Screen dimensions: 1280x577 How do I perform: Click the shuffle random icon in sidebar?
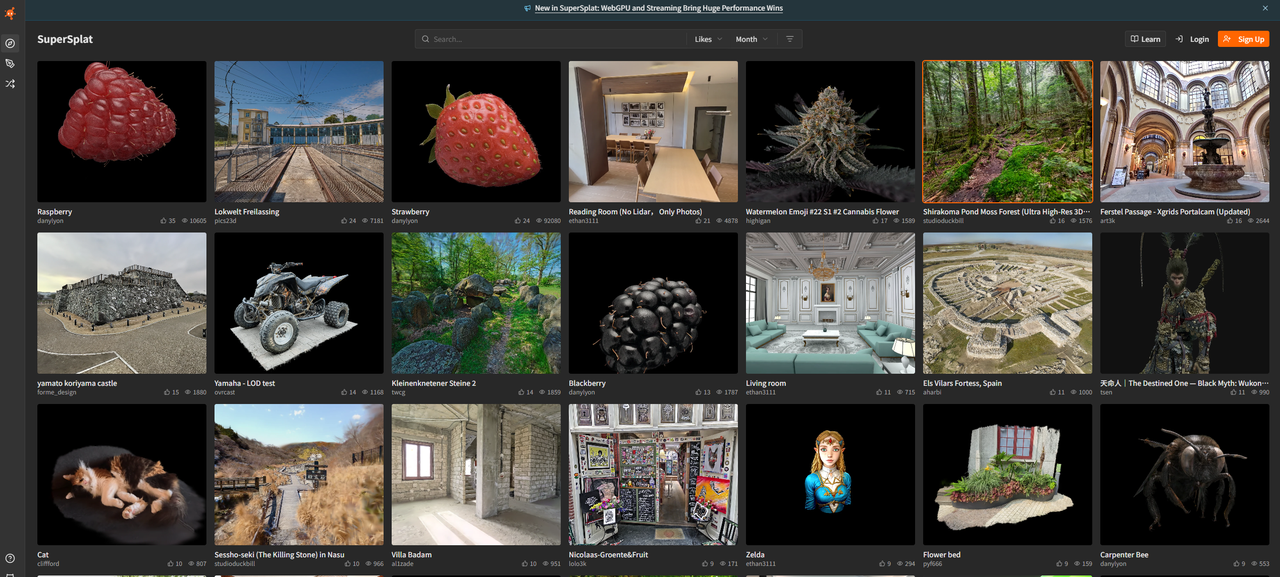pos(10,84)
